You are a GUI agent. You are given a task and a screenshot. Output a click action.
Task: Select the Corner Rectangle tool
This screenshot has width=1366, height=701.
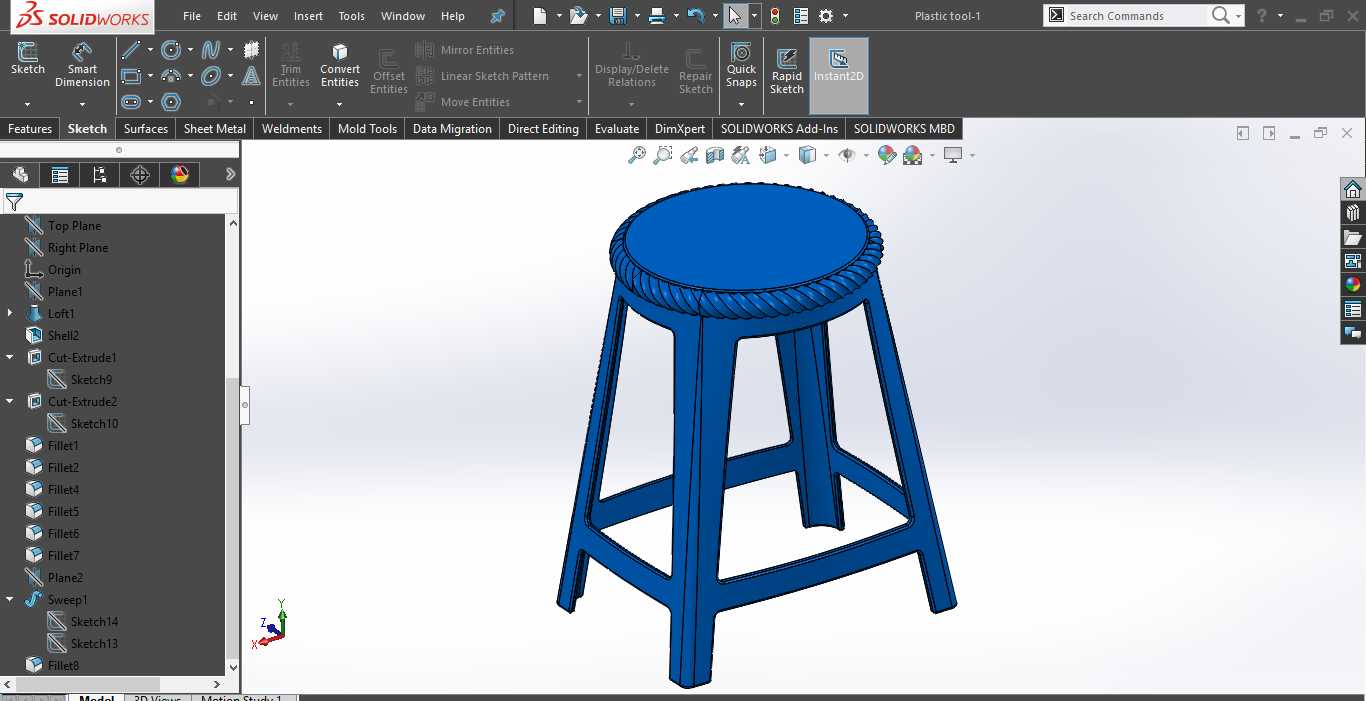(130, 76)
